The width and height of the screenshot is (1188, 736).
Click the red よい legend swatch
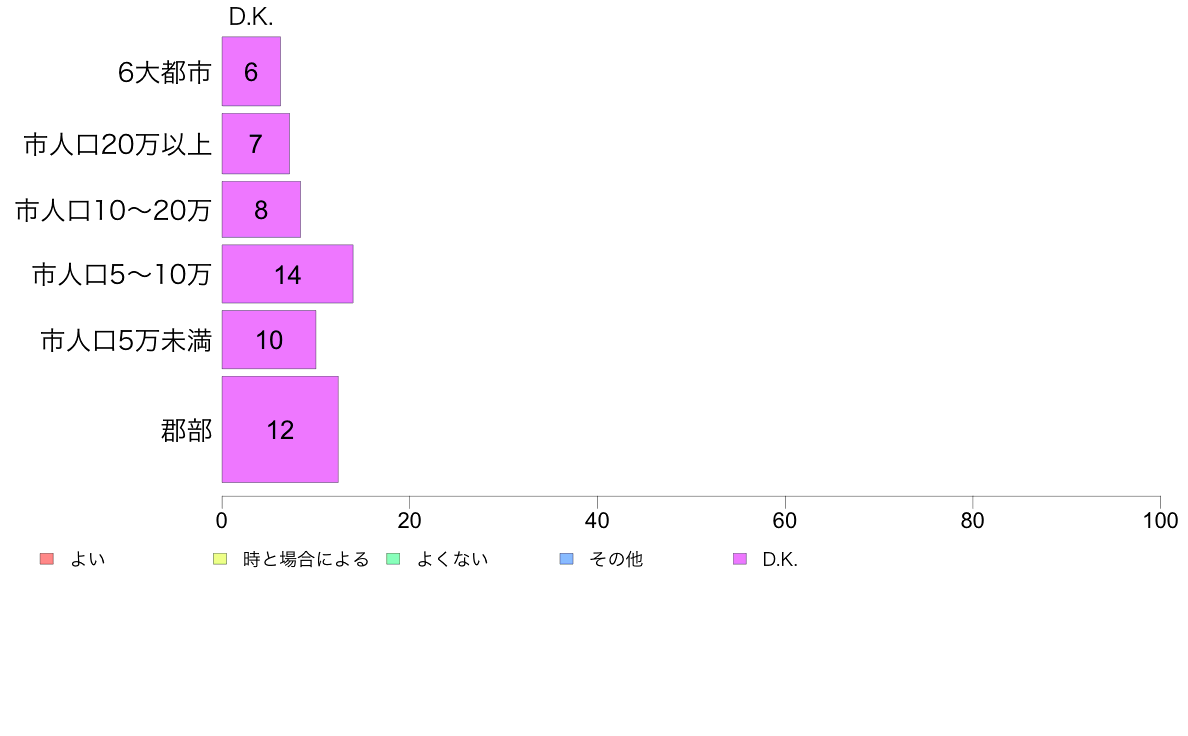point(47,559)
